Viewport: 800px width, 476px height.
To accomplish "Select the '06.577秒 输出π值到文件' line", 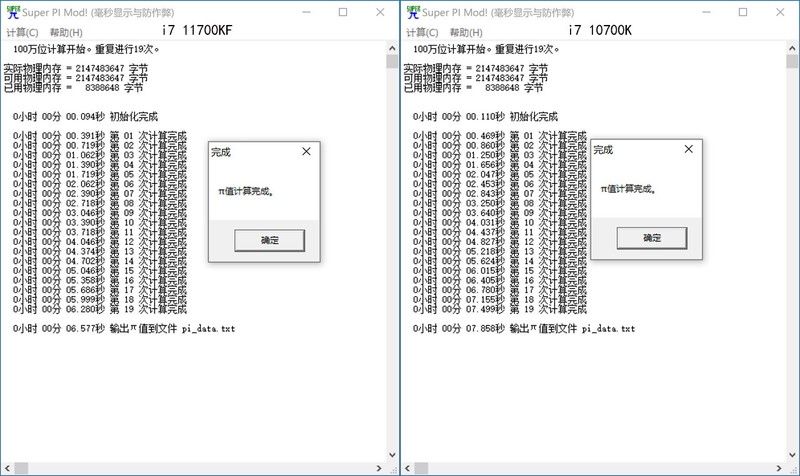I will tap(124, 329).
